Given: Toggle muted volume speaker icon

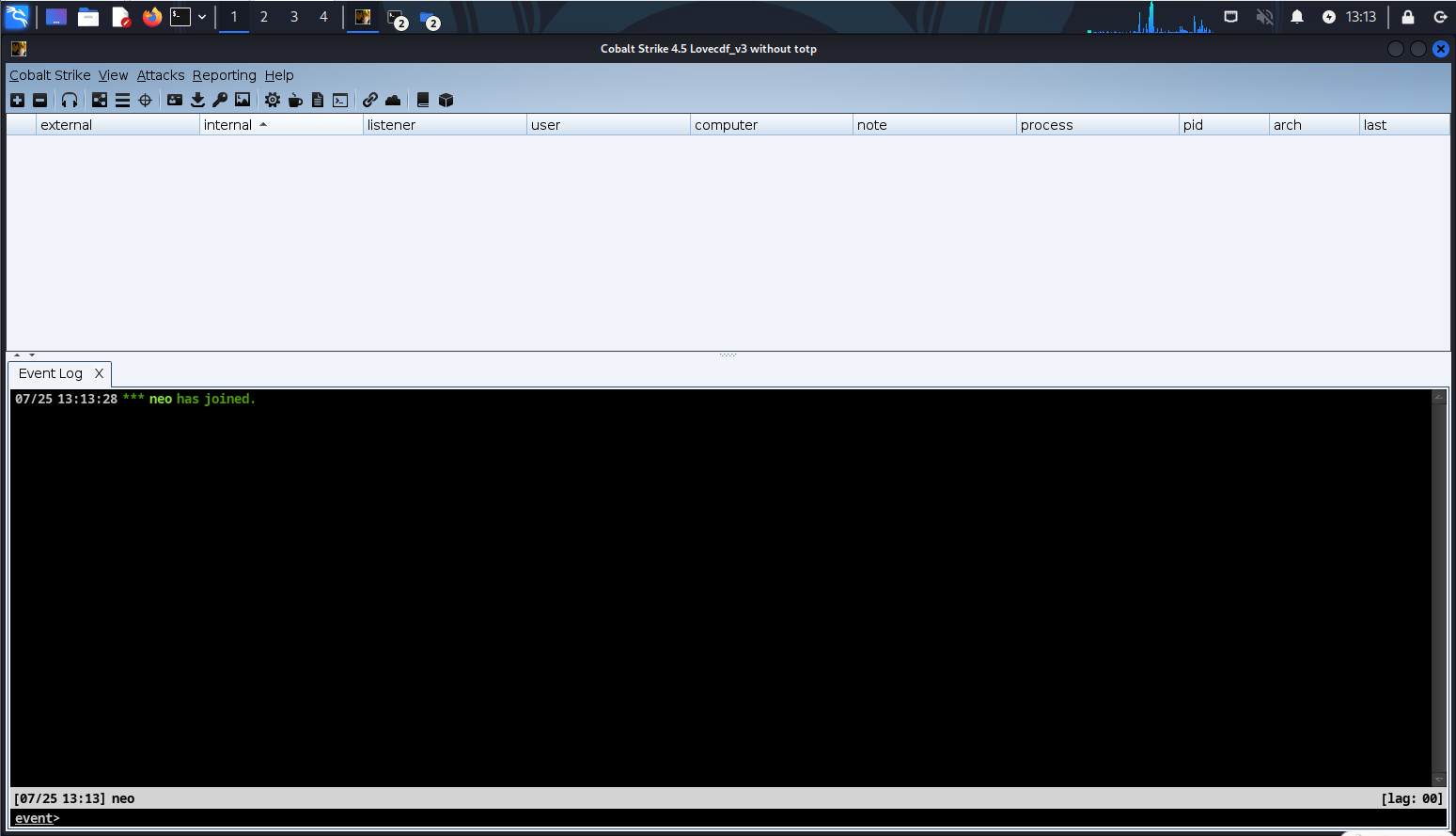Looking at the screenshot, I should click(1265, 17).
